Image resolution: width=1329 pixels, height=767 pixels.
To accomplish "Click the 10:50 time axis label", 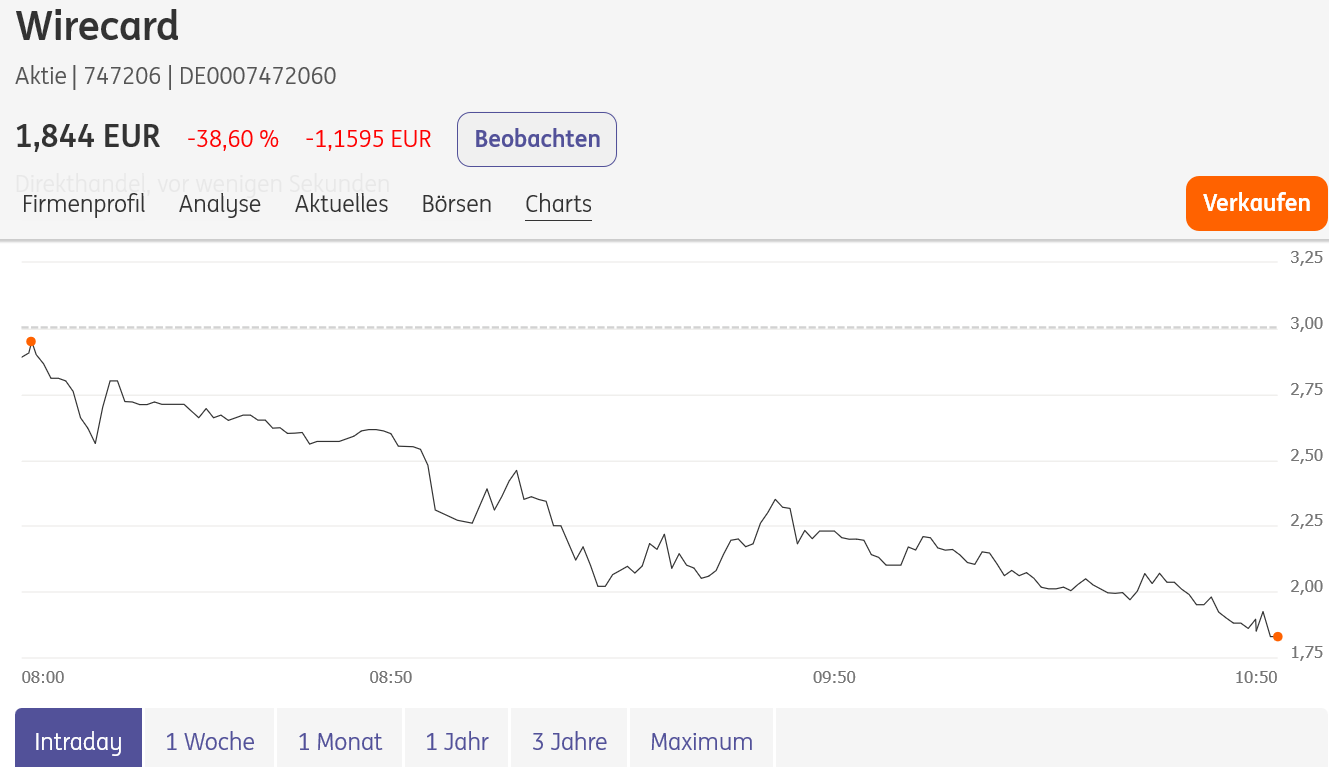I will click(x=1257, y=677).
